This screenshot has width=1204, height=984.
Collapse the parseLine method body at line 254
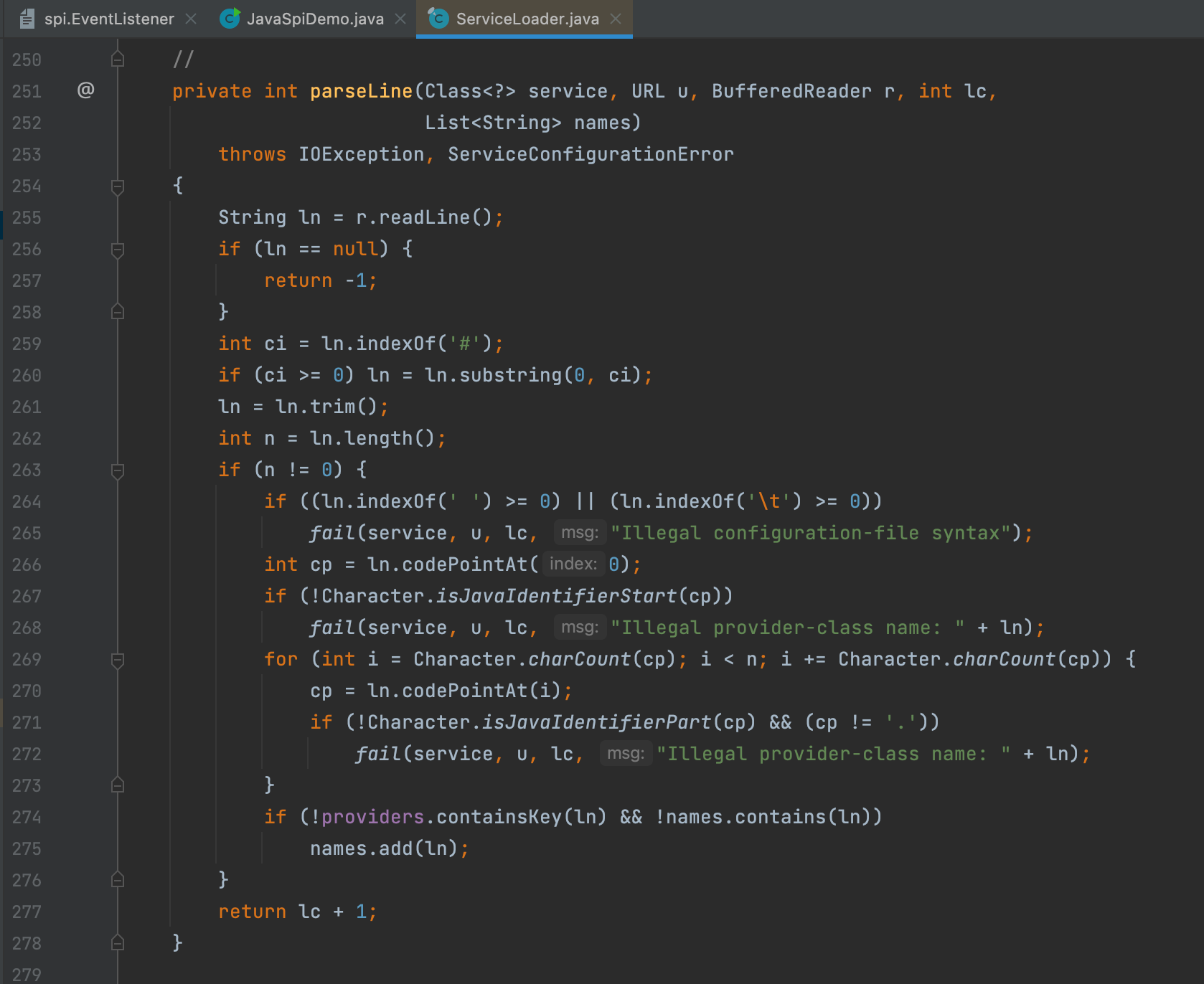coord(118,186)
